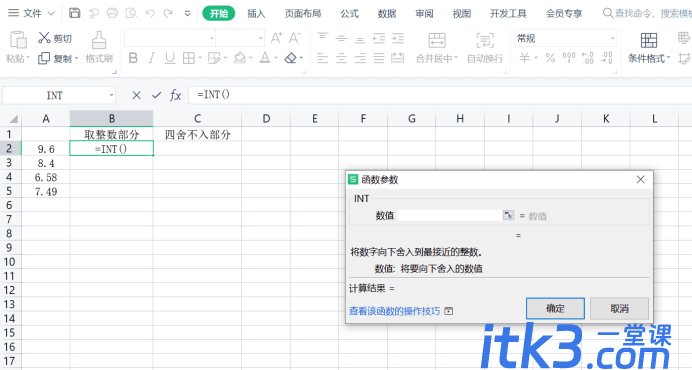This screenshot has height=370, width=692.
Task: Click the 取消 button in dialog
Action: click(x=620, y=308)
